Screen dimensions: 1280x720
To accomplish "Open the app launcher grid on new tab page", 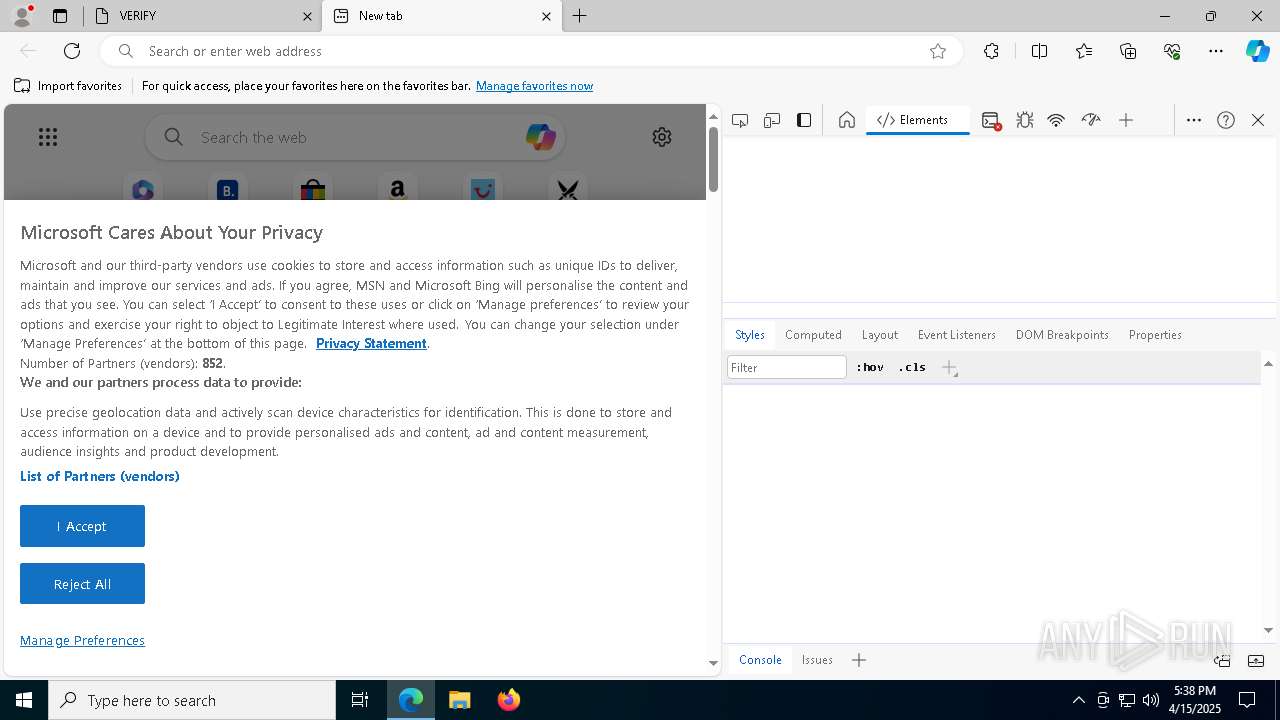I will 48,137.
